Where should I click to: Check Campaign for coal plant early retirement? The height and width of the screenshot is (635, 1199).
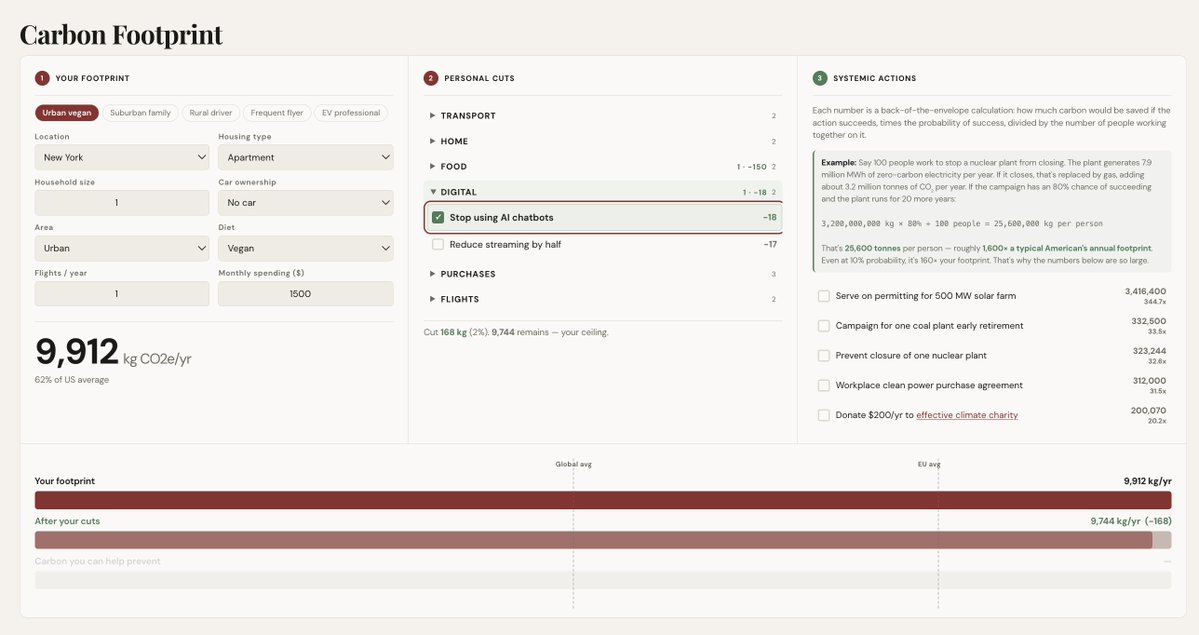click(x=824, y=325)
